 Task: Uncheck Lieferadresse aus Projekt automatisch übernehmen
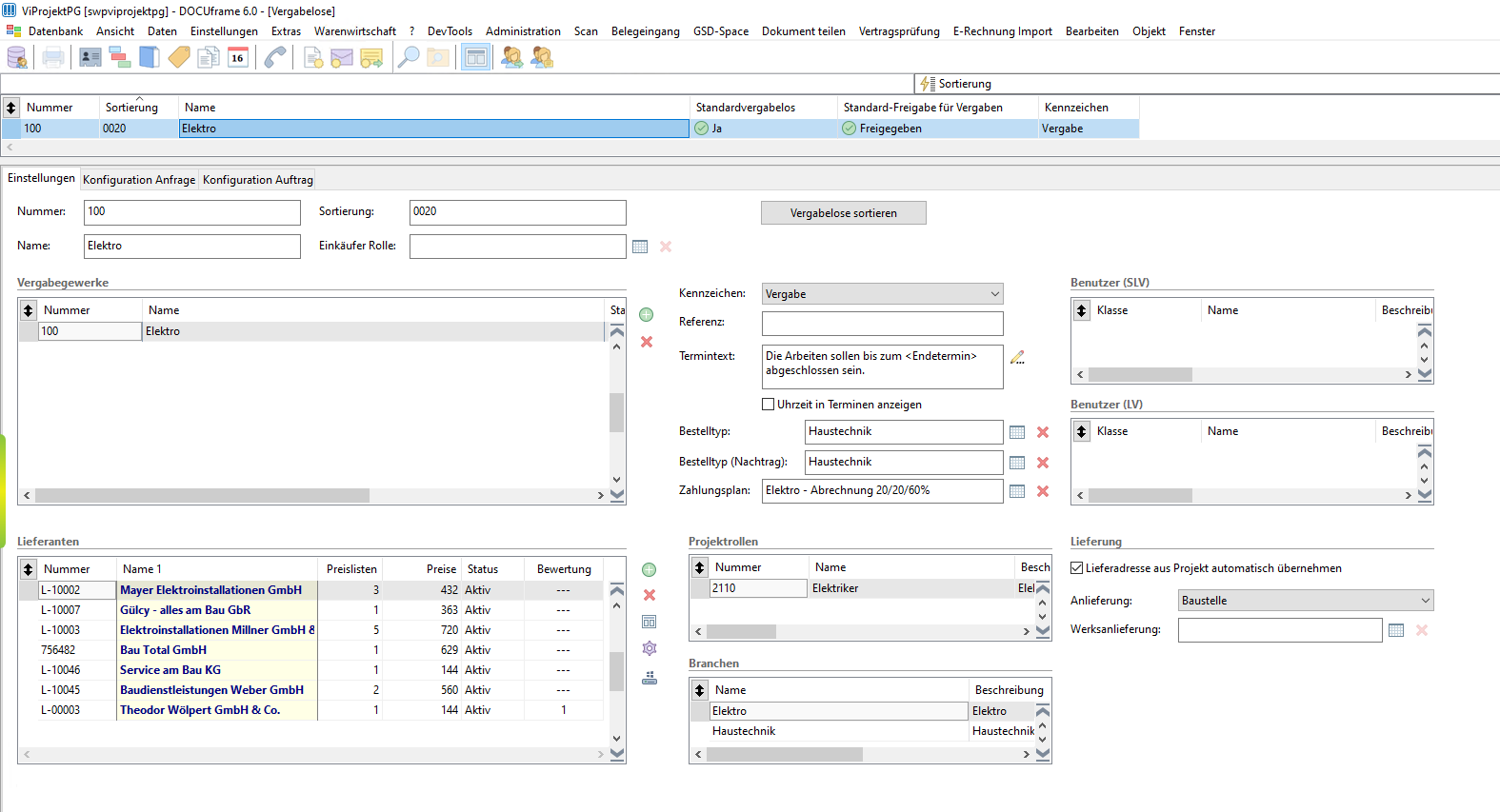tap(1077, 568)
